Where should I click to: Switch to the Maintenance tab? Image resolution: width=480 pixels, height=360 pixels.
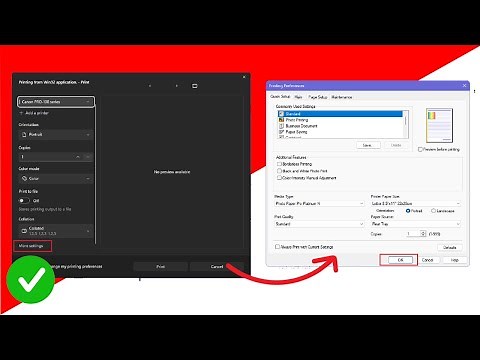(342, 97)
